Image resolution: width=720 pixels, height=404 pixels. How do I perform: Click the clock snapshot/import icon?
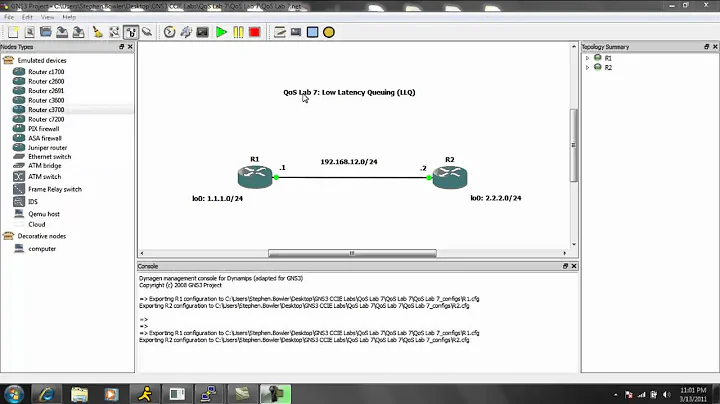(169, 32)
